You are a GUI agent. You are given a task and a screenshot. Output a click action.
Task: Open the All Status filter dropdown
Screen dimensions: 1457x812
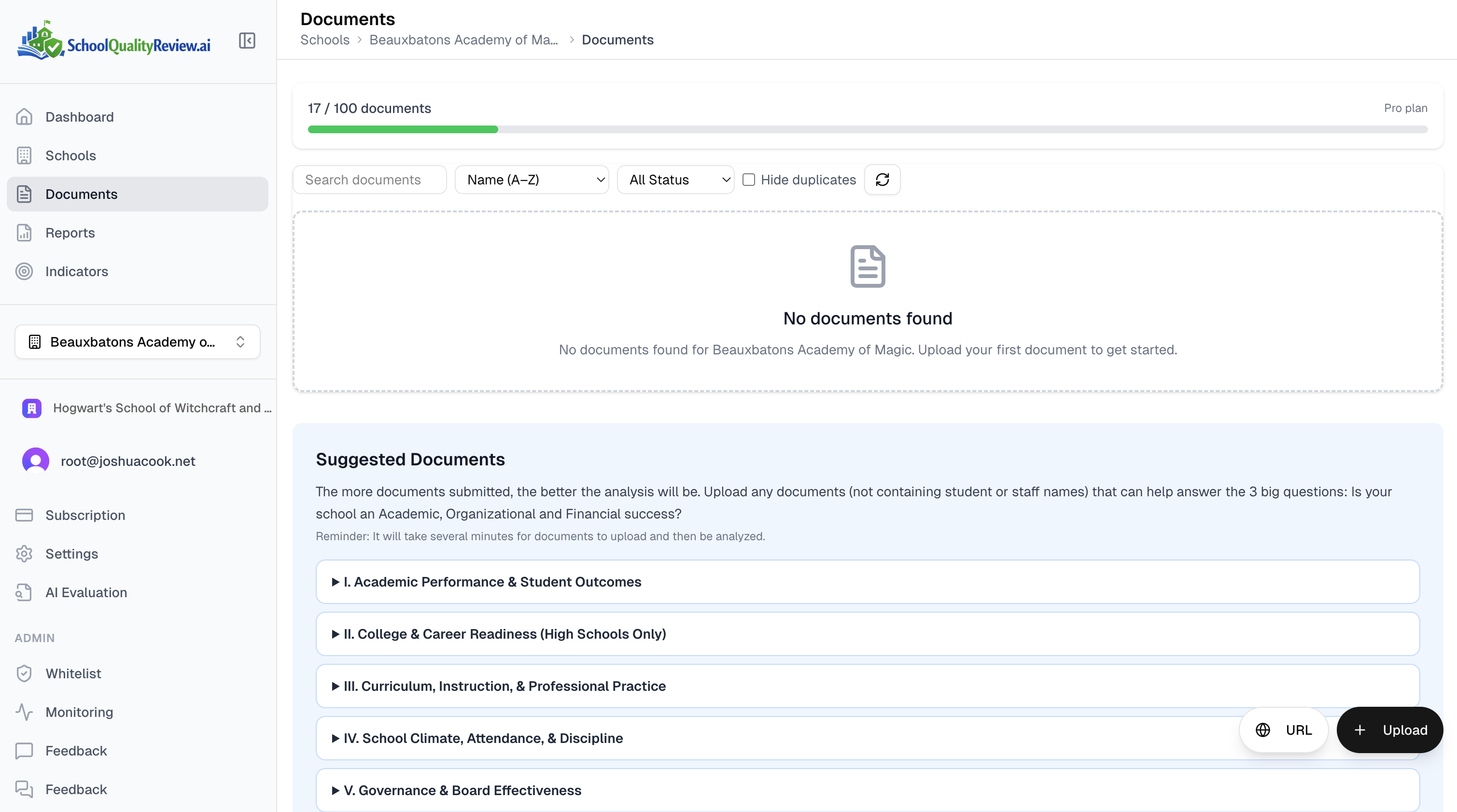[x=675, y=179]
